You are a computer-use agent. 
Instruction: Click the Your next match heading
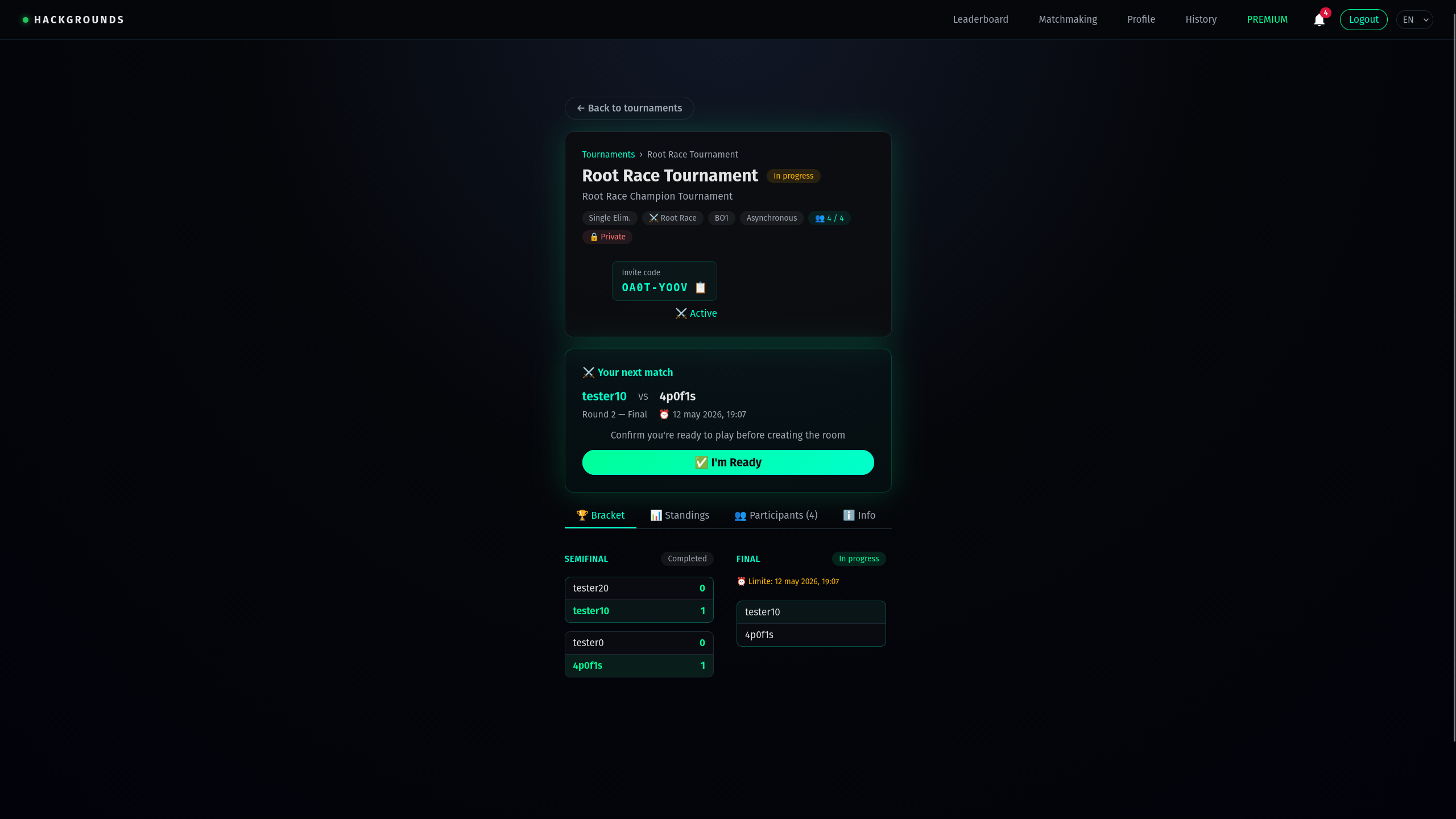click(627, 373)
